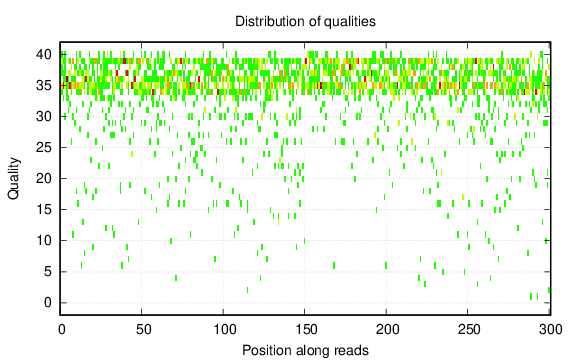The width and height of the screenshot is (576, 360).
Task: Click the 'Position along reads' x-axis label
Action: click(x=305, y=350)
